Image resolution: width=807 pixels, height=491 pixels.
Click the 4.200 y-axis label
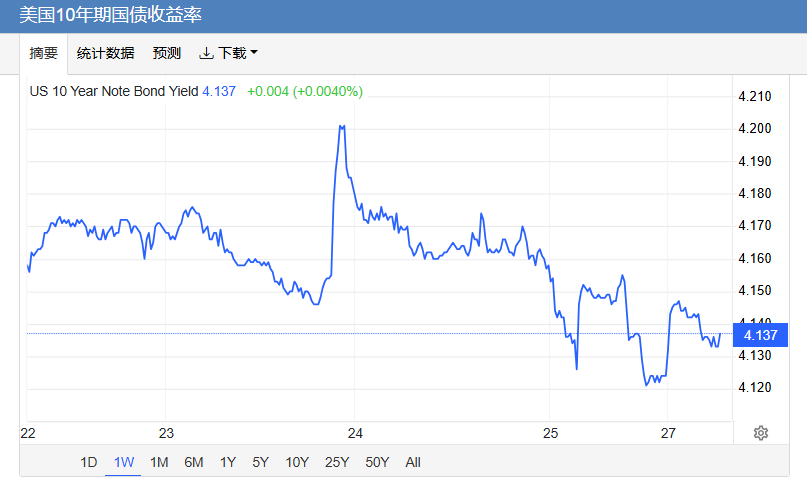(755, 128)
